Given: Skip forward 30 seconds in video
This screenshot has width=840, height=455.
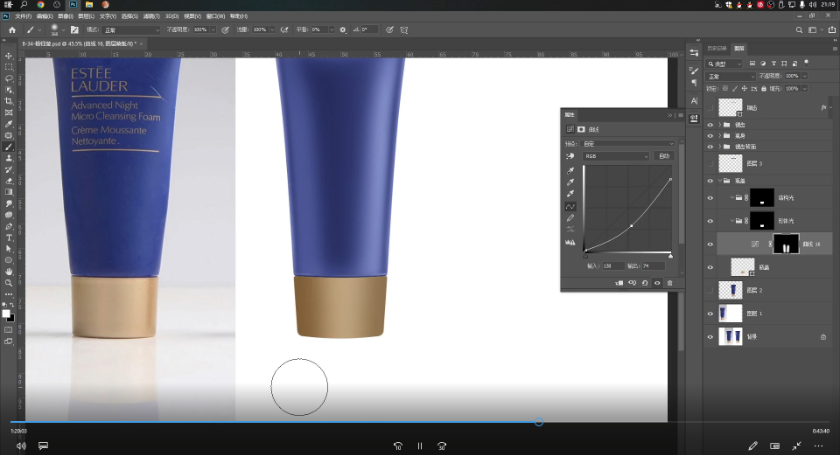Looking at the screenshot, I should coord(442,446).
